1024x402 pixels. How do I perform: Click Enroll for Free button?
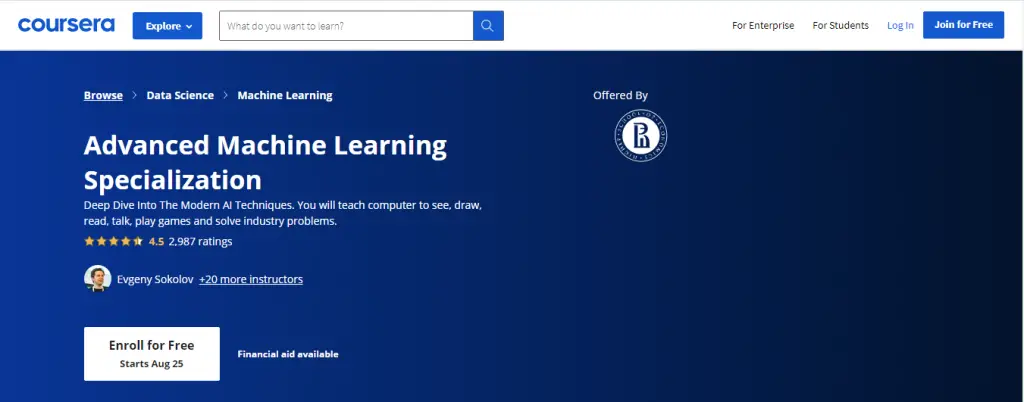pos(152,353)
